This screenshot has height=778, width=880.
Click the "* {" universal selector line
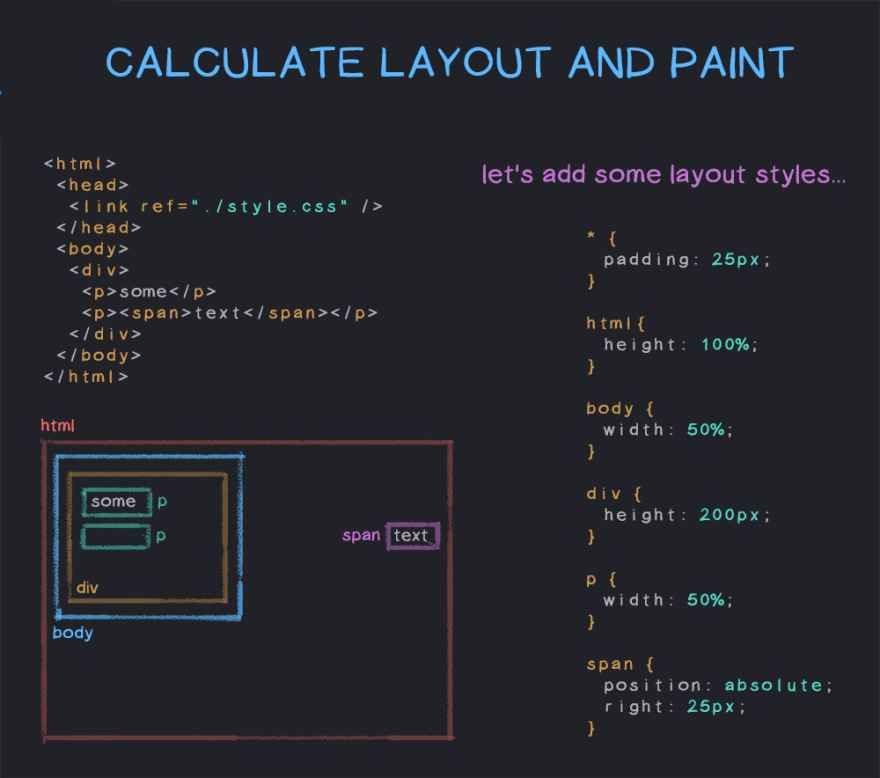click(602, 239)
